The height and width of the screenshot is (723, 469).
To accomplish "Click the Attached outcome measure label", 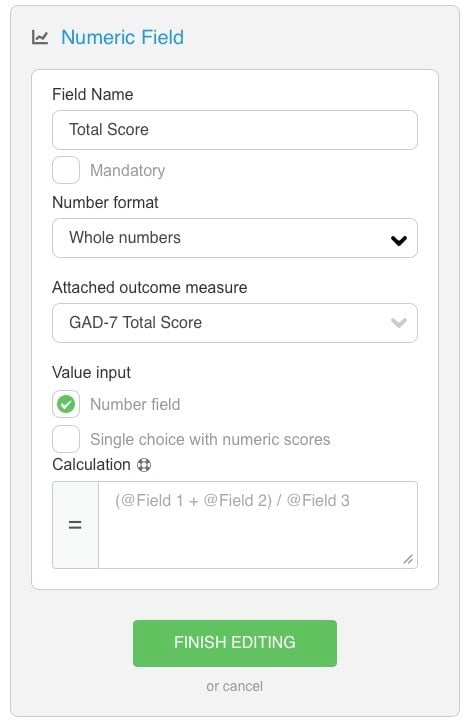I will pos(150,287).
